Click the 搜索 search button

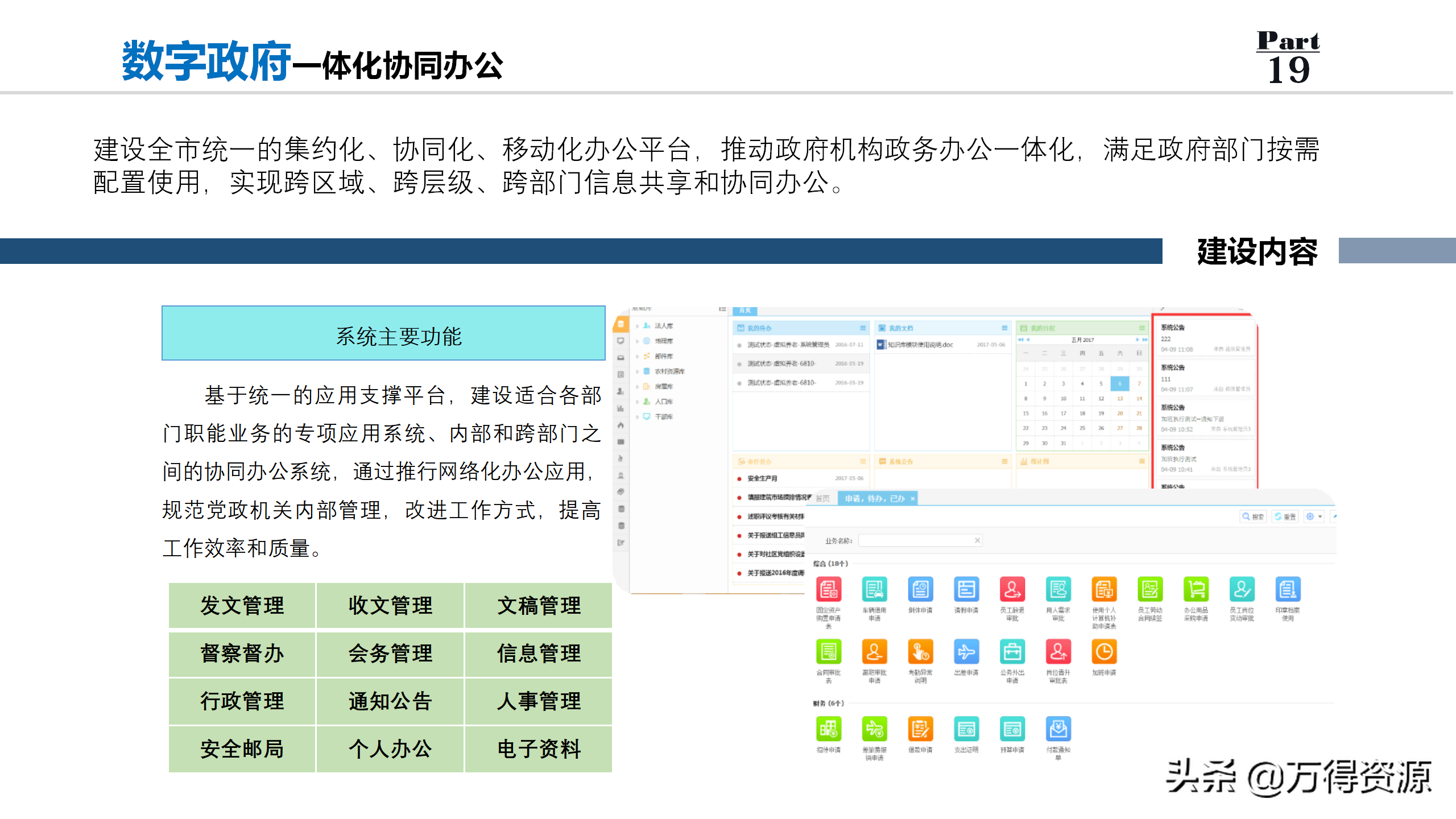[1253, 516]
